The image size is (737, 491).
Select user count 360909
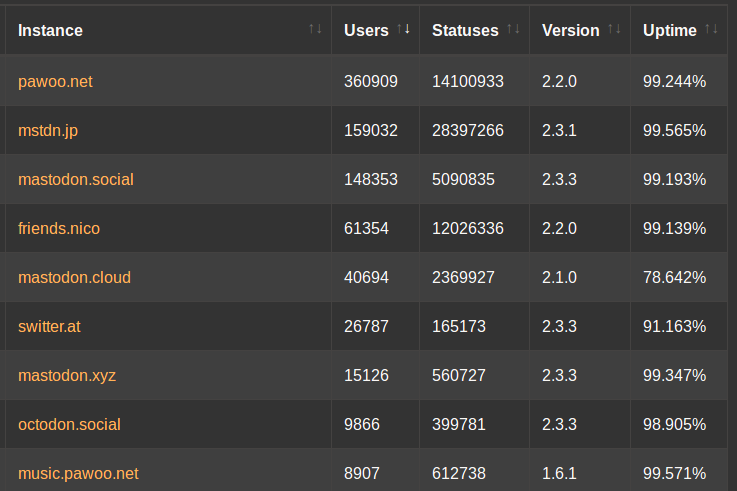(371, 82)
